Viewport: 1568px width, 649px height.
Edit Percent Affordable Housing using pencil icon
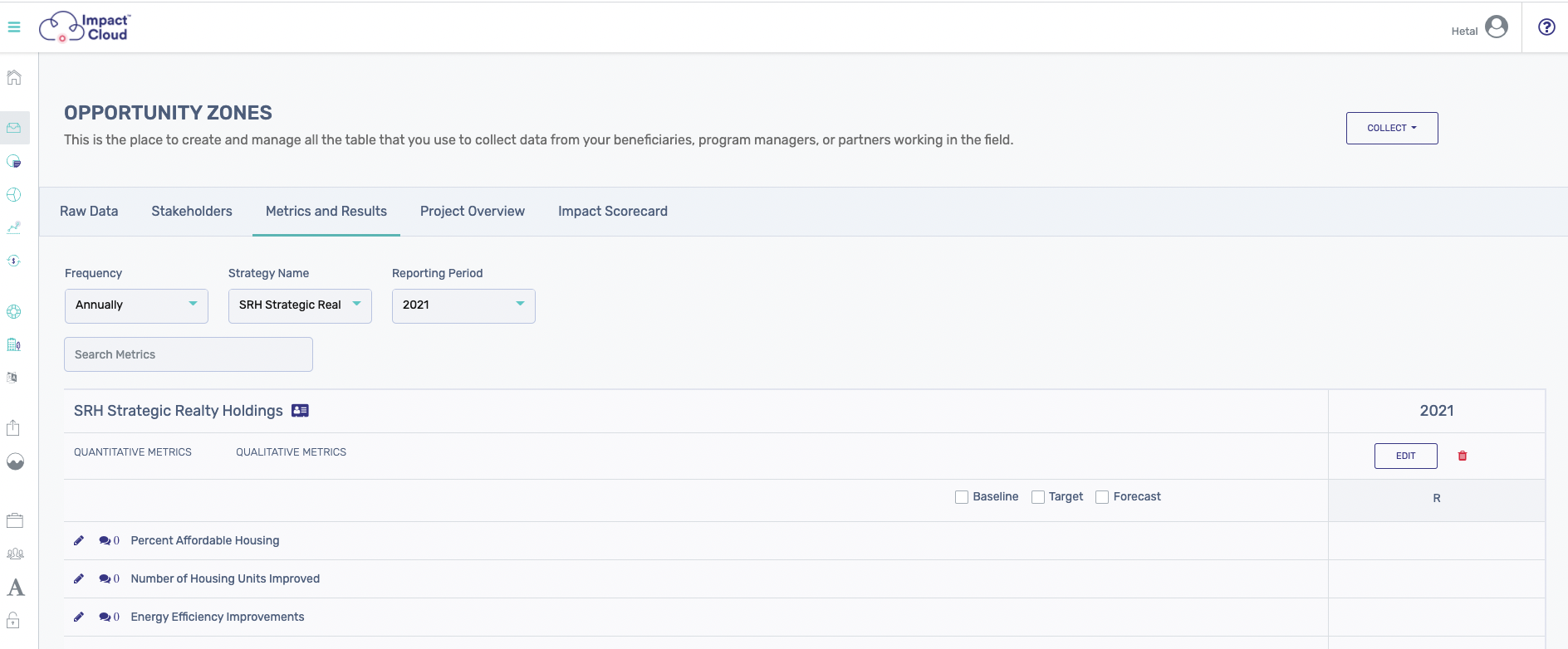coord(79,540)
